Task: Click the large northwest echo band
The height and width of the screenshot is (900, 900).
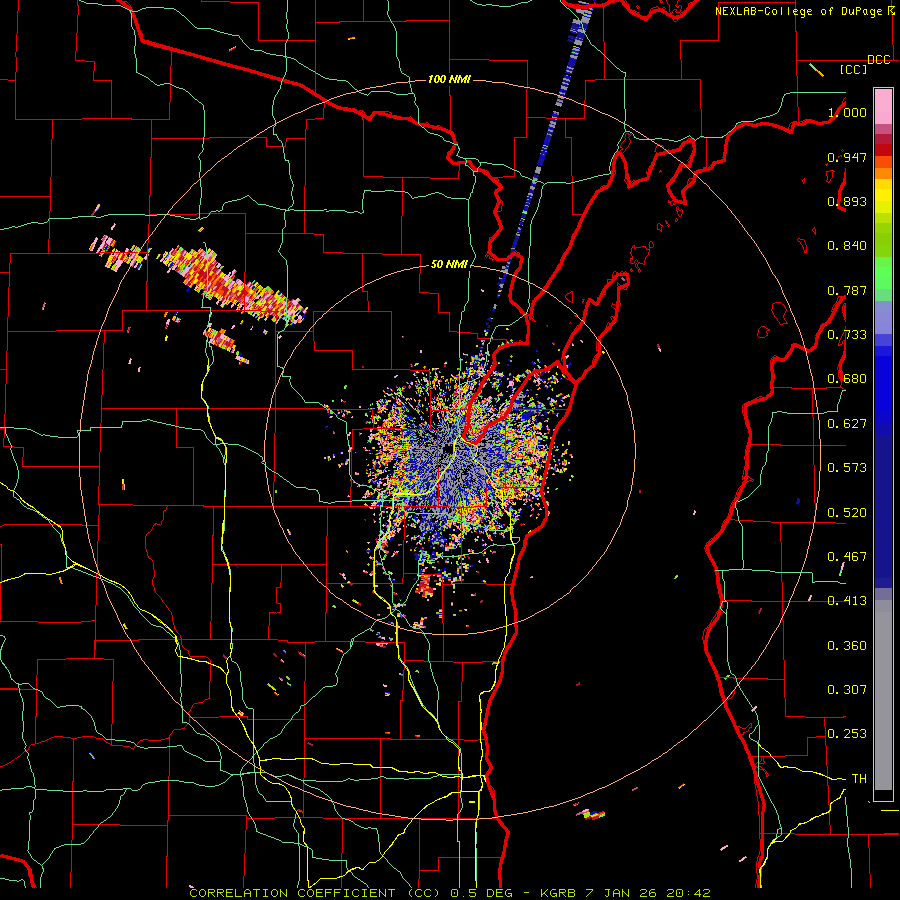Action: click(232, 284)
